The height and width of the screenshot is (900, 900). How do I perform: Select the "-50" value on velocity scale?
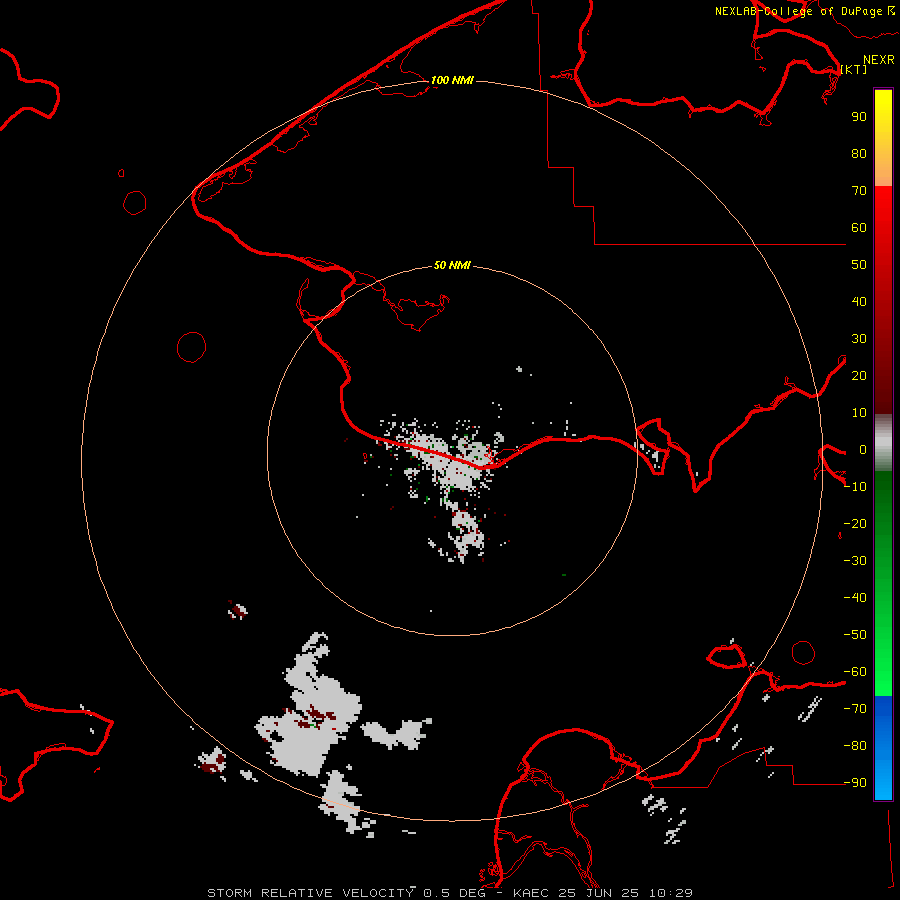pyautogui.click(x=855, y=635)
